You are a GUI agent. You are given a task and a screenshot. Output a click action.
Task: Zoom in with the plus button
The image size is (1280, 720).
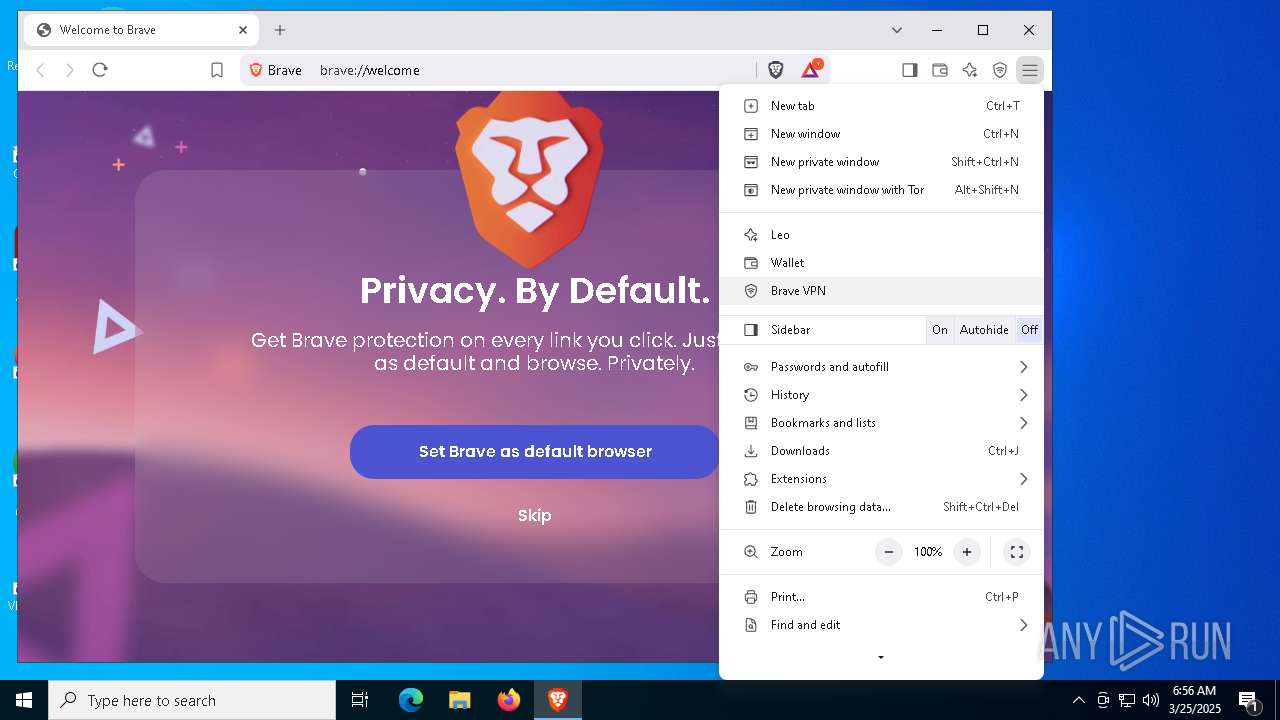click(967, 552)
